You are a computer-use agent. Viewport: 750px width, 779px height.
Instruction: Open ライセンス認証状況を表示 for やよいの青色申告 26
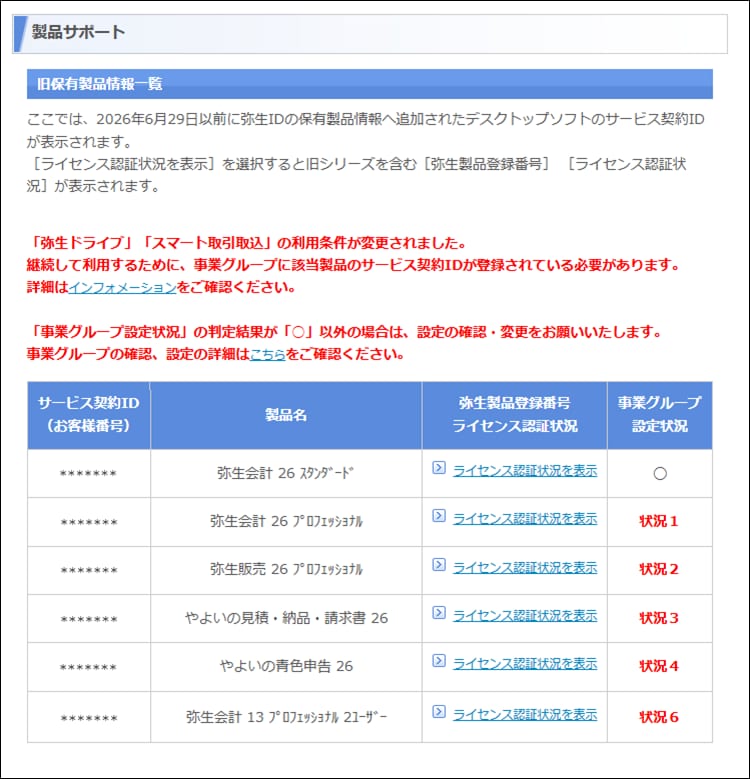(x=525, y=664)
